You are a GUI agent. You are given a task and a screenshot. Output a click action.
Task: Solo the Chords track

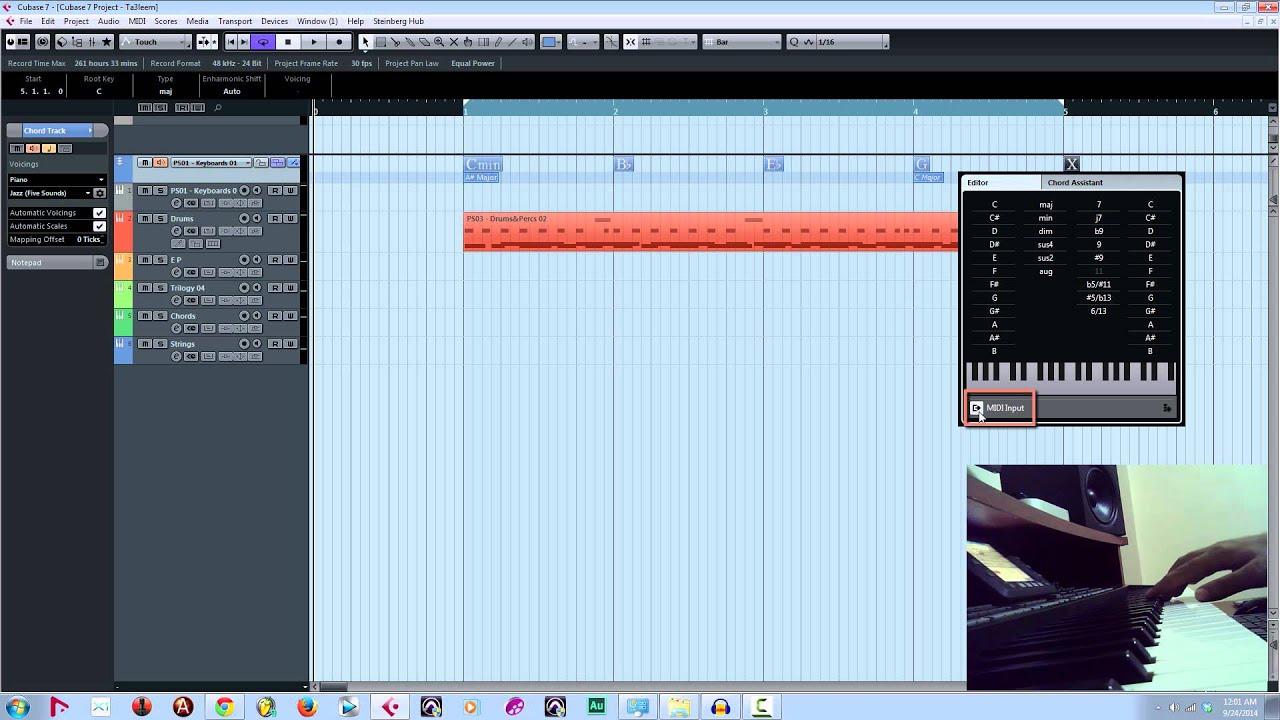[x=160, y=316]
